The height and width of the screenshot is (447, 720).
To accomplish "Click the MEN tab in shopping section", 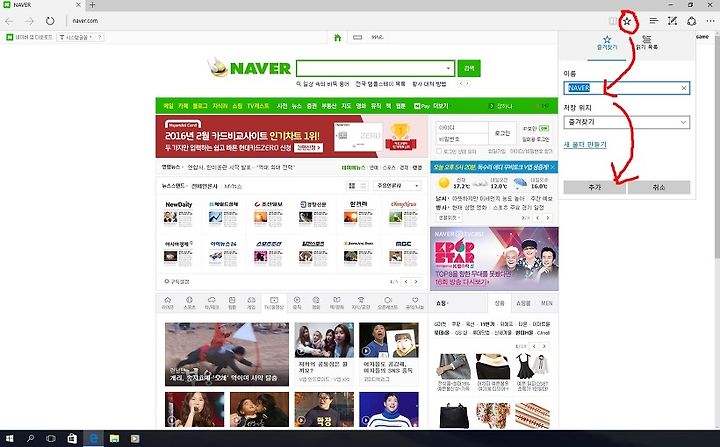I will 546,303.
